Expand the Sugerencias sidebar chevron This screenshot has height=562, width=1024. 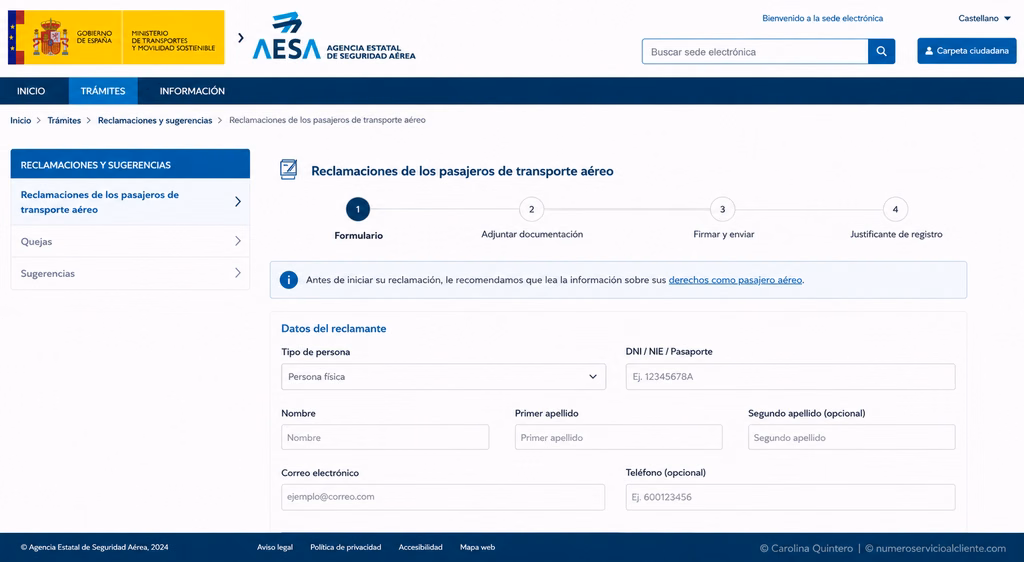238,273
